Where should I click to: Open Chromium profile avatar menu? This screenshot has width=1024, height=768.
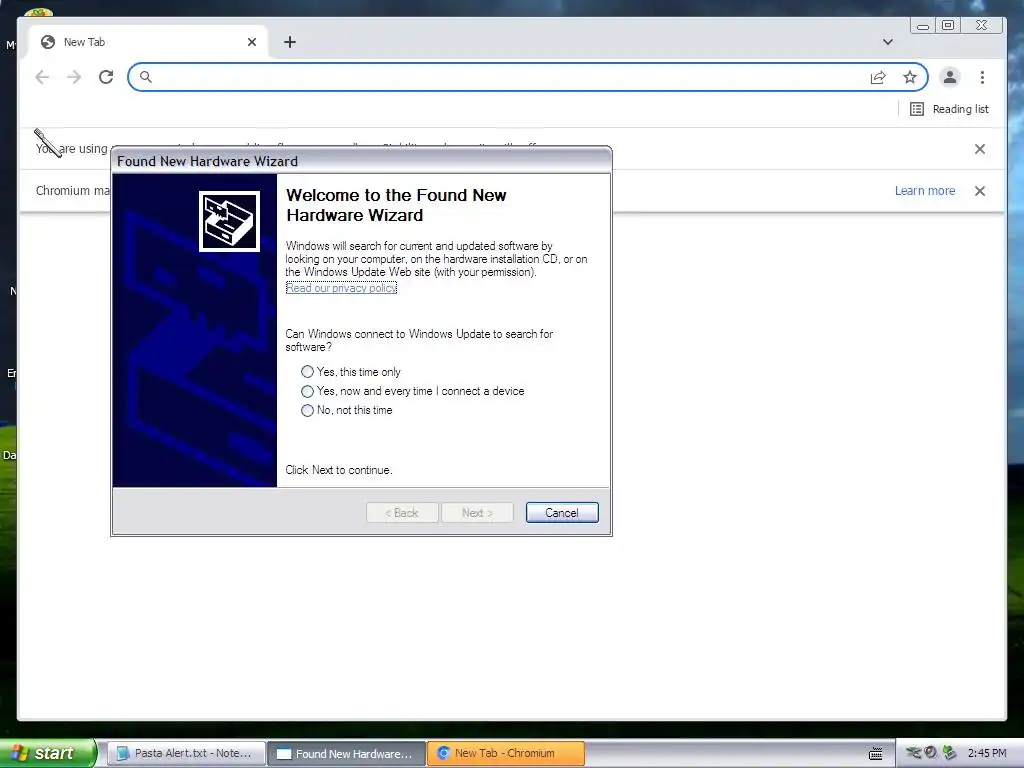(x=950, y=77)
